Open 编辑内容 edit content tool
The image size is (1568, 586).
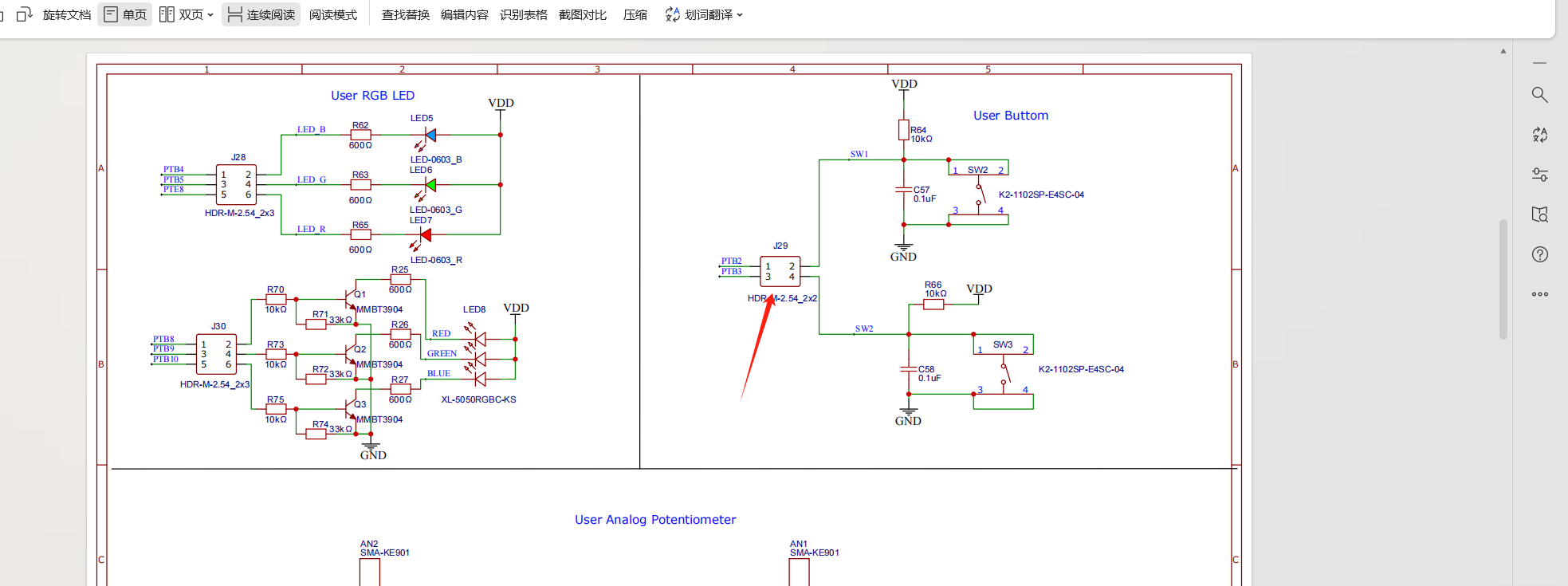(465, 14)
